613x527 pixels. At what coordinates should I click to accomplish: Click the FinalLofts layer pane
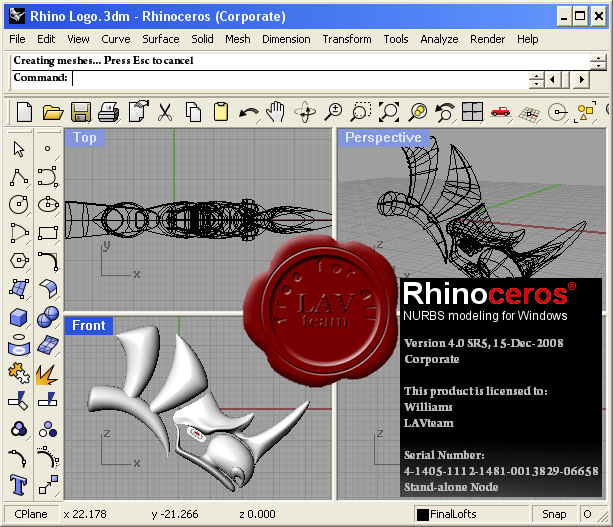[x=471, y=514]
